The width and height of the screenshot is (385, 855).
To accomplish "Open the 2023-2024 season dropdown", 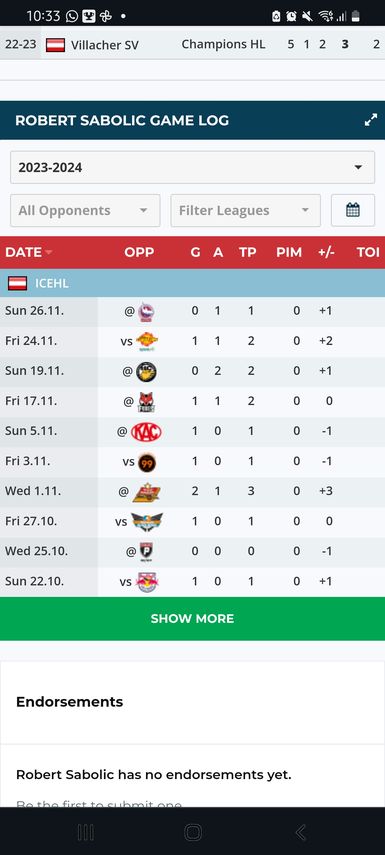I will point(192,167).
